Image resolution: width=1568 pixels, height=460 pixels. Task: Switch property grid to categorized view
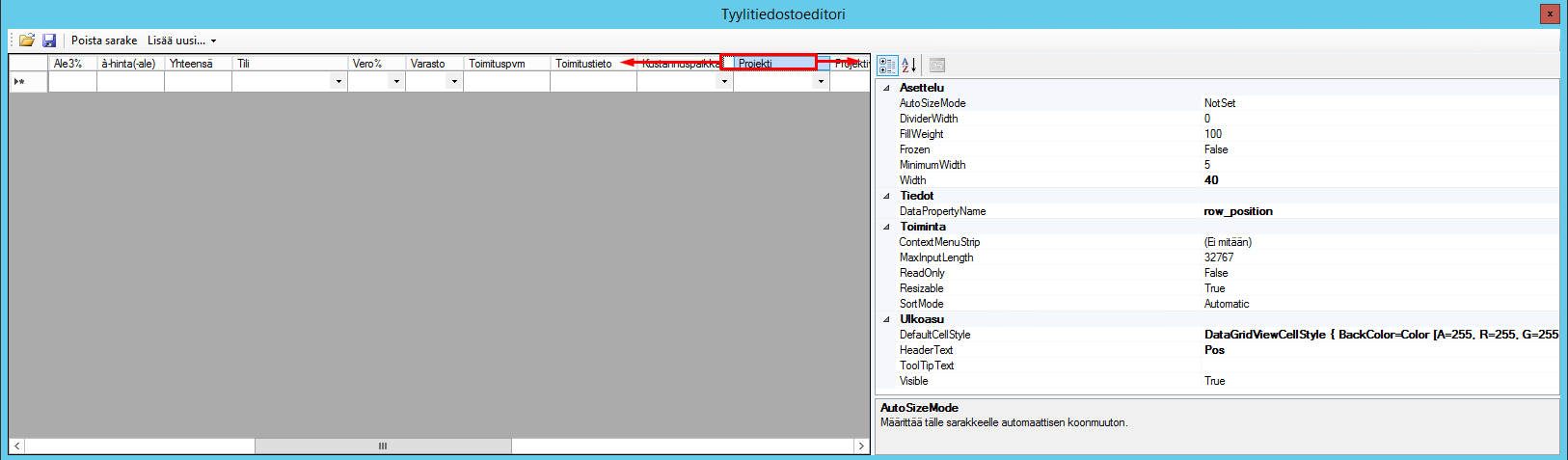coord(887,66)
